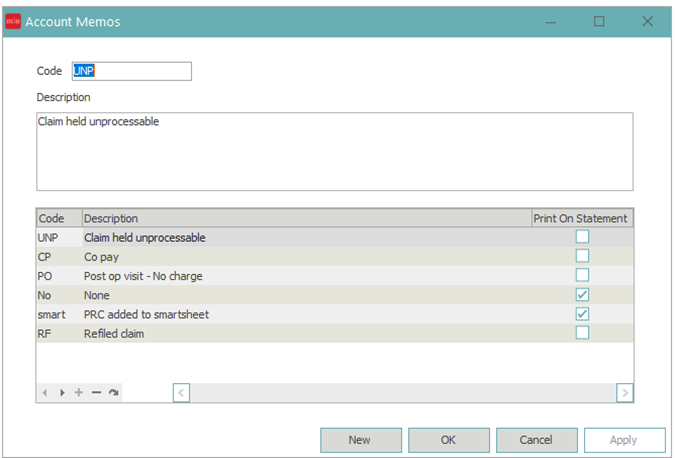The image size is (675, 458).
Task: Uncheck Print On Statement for None row
Action: tap(582, 295)
